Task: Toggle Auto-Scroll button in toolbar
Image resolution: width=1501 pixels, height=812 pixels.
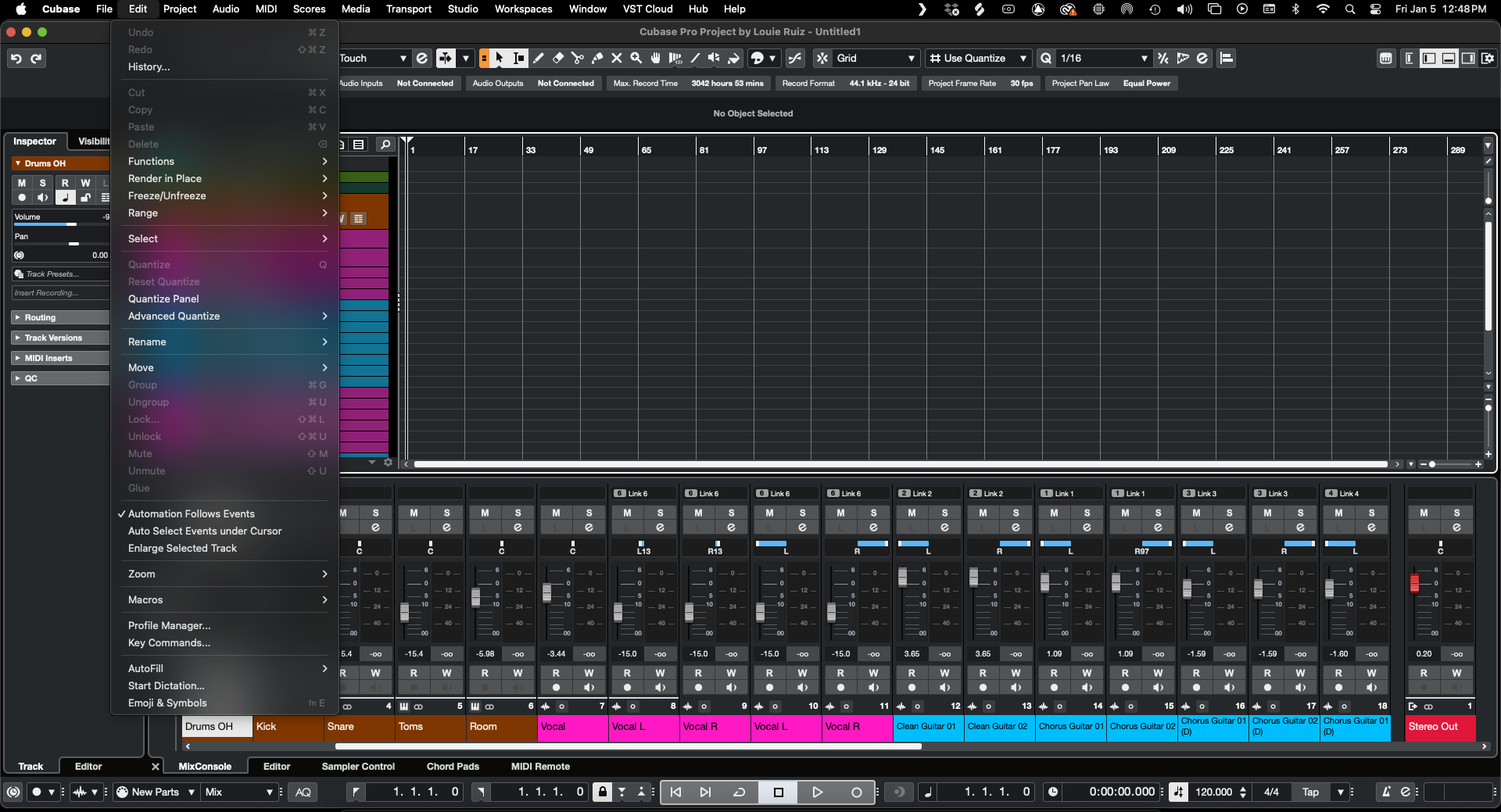Action: click(446, 59)
